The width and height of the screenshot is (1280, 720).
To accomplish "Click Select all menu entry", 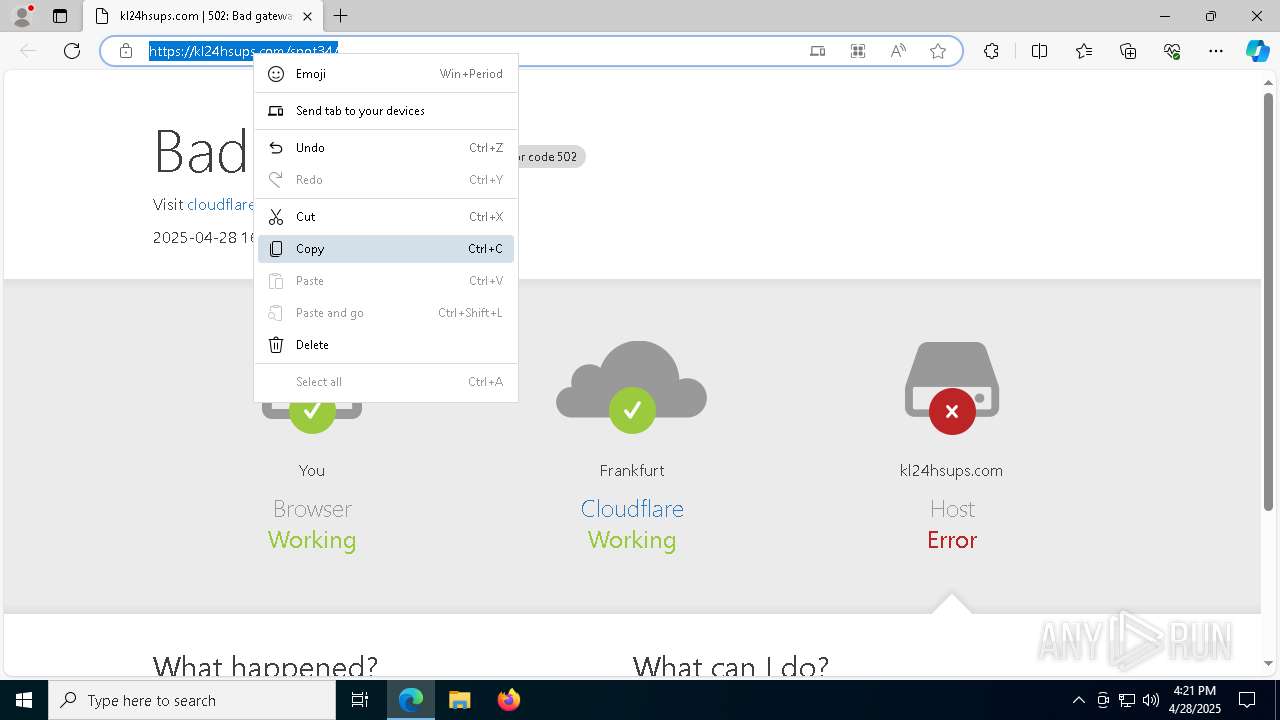I will 386,382.
